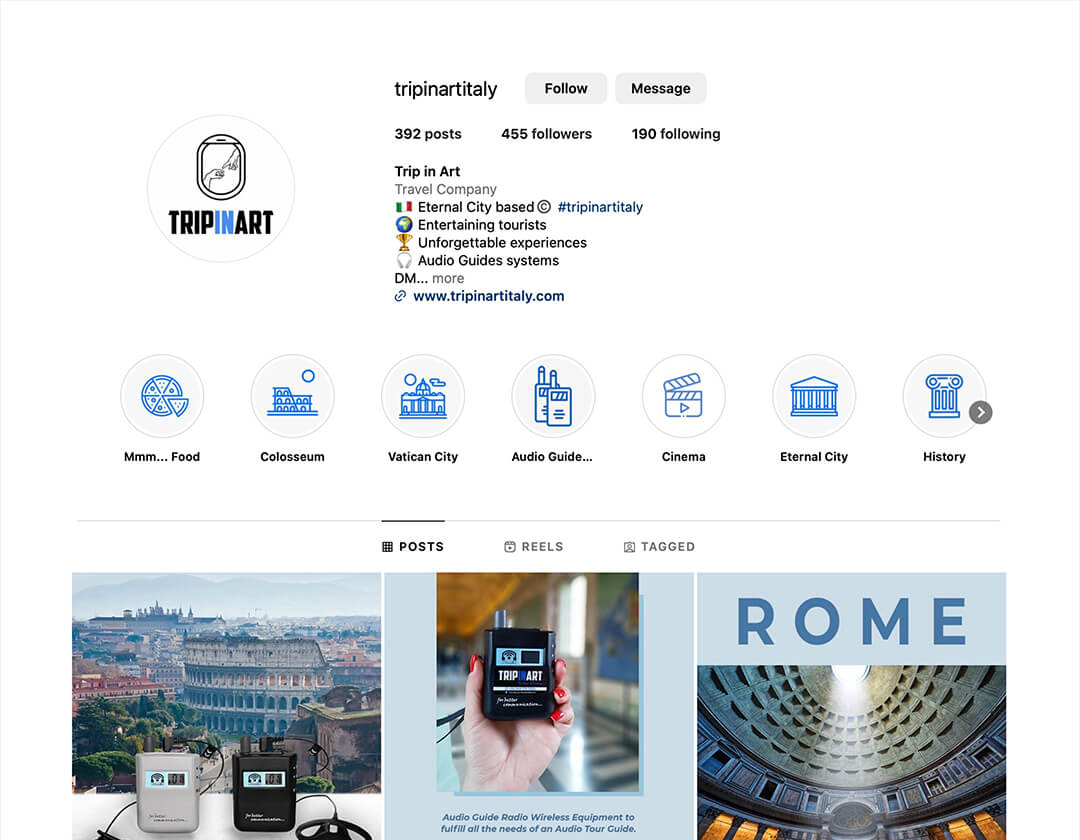Open the Cinema clapperboard highlight
1080x840 pixels.
683,396
